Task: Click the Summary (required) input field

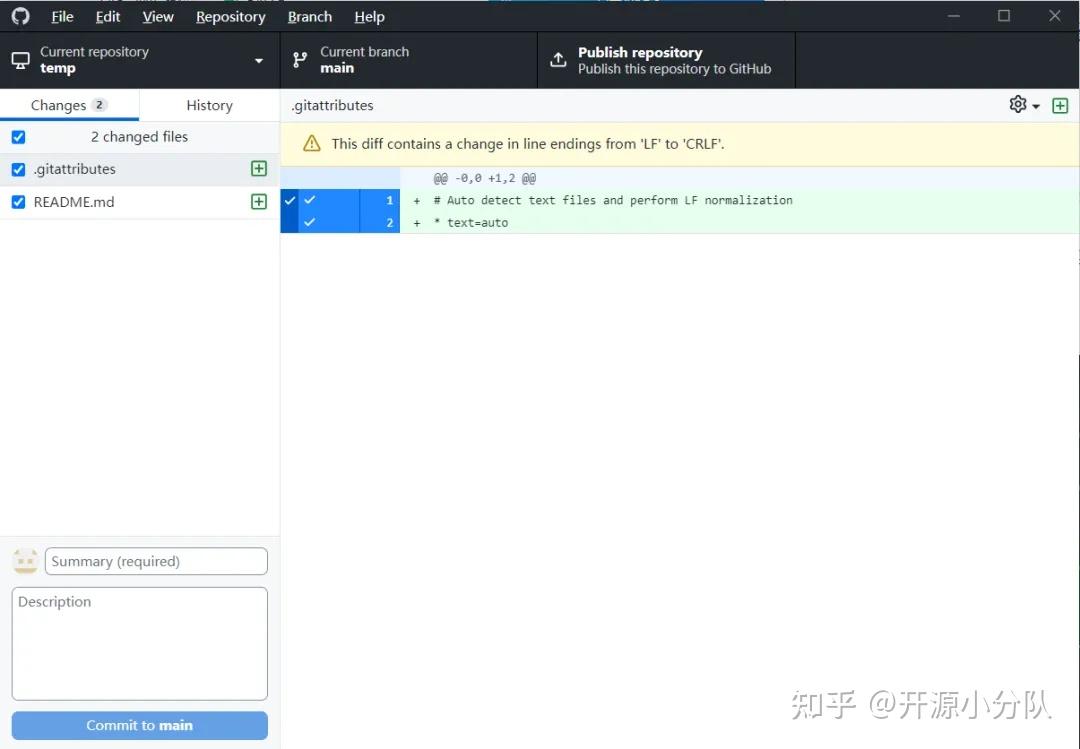Action: (155, 561)
